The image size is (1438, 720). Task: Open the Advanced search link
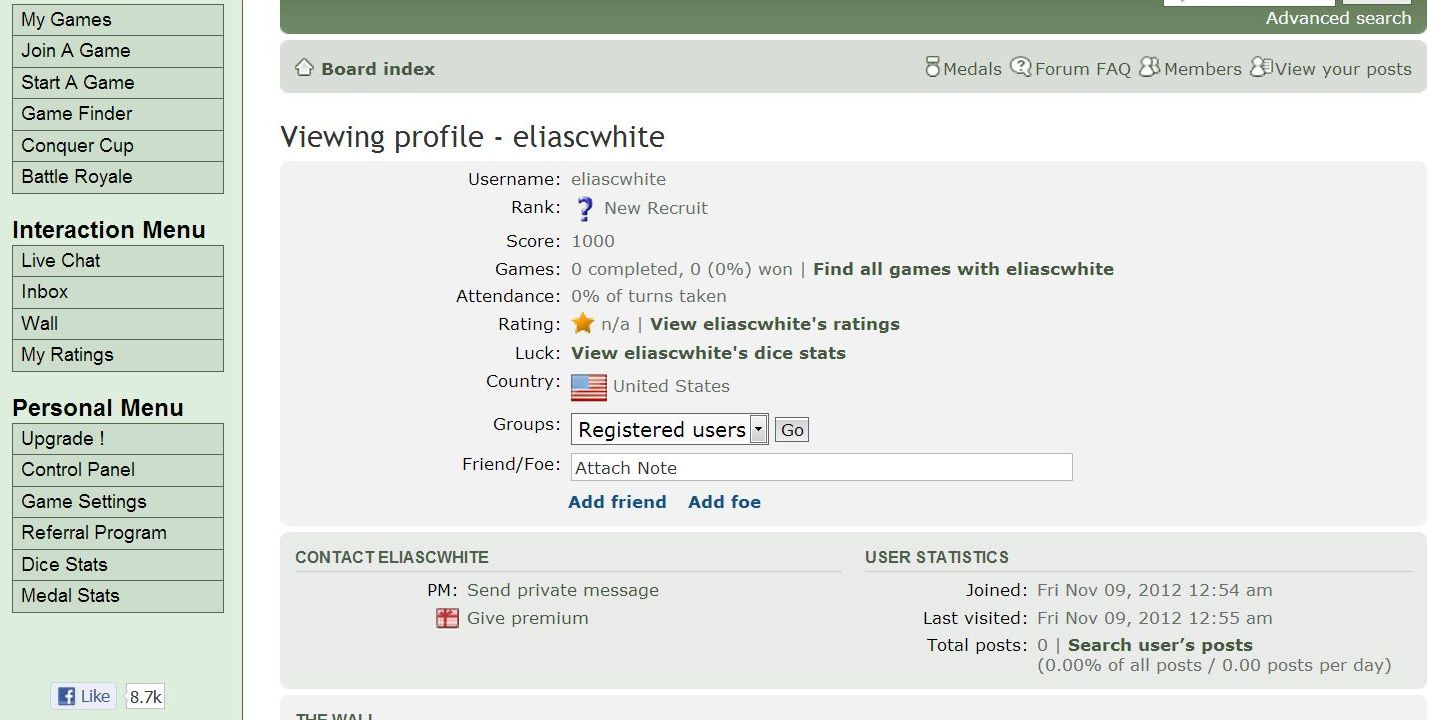point(1338,18)
